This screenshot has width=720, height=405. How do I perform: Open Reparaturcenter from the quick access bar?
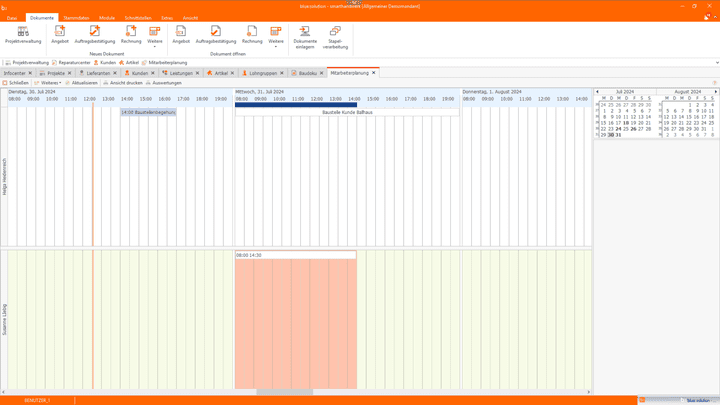(x=72, y=62)
